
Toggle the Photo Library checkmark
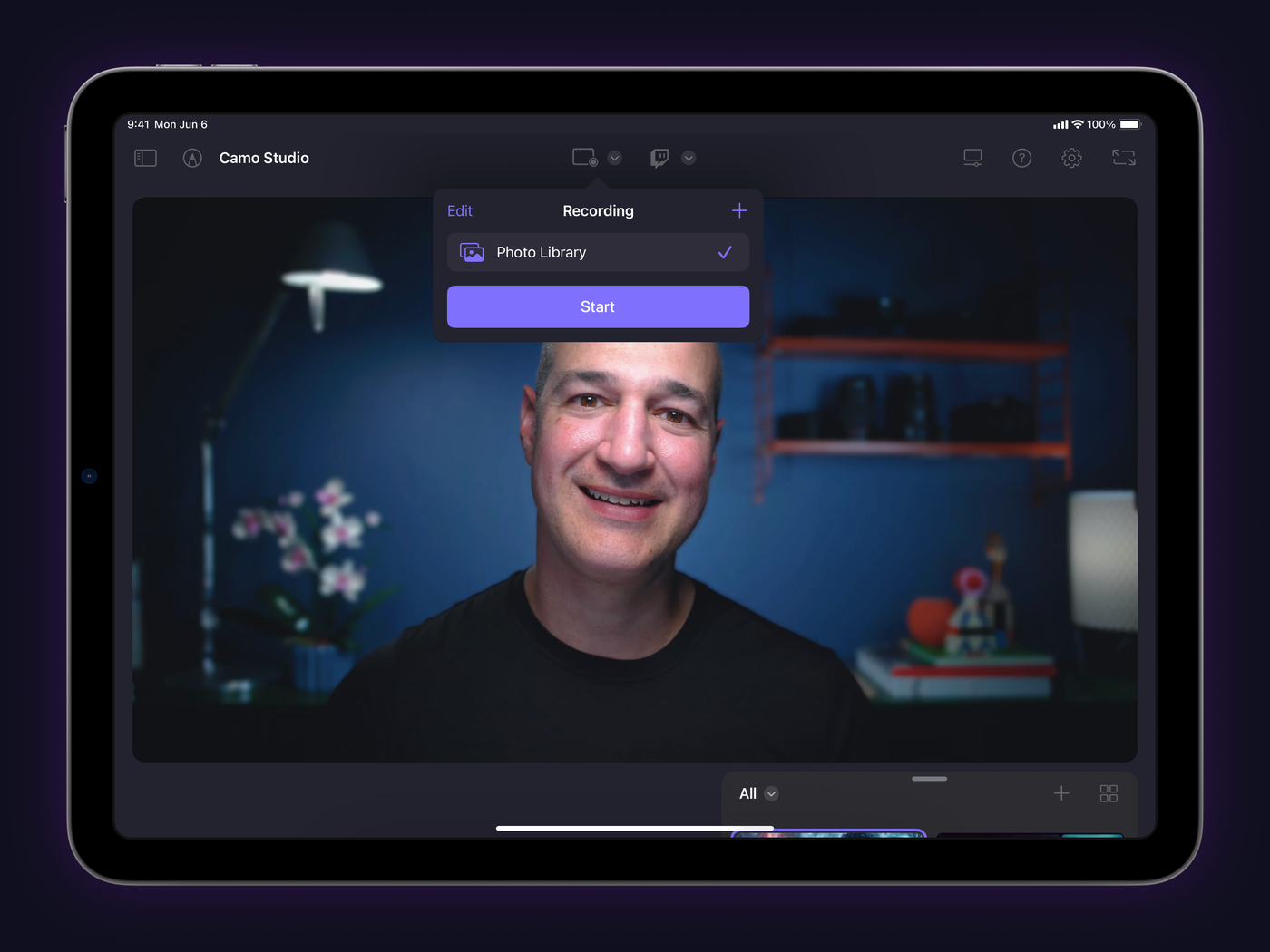pyautogui.click(x=725, y=252)
